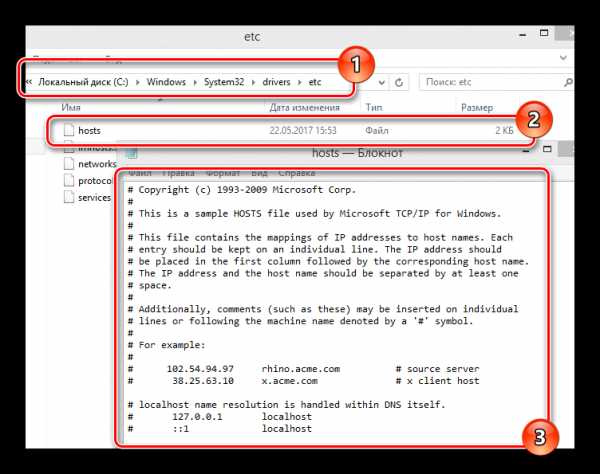The width and height of the screenshot is (600, 474).
Task: Click the Notepad app icon in the title bar
Action: pos(132,153)
